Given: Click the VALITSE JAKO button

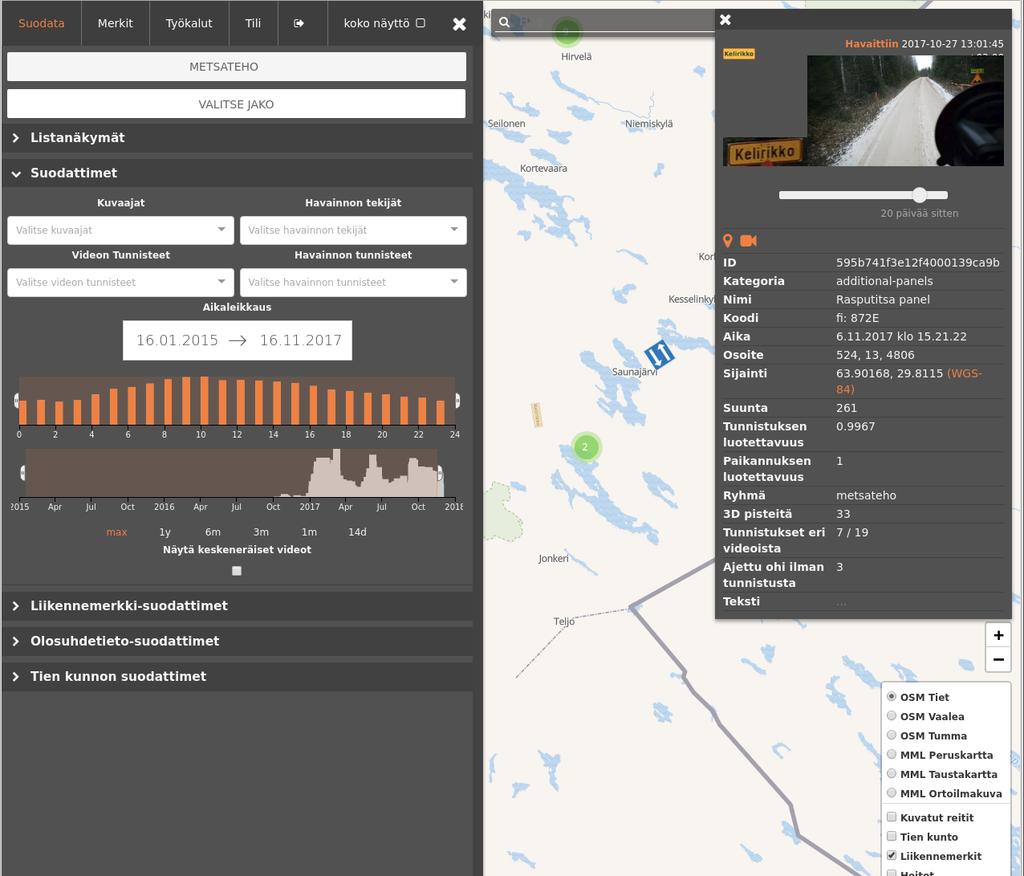Looking at the screenshot, I should tap(236, 104).
